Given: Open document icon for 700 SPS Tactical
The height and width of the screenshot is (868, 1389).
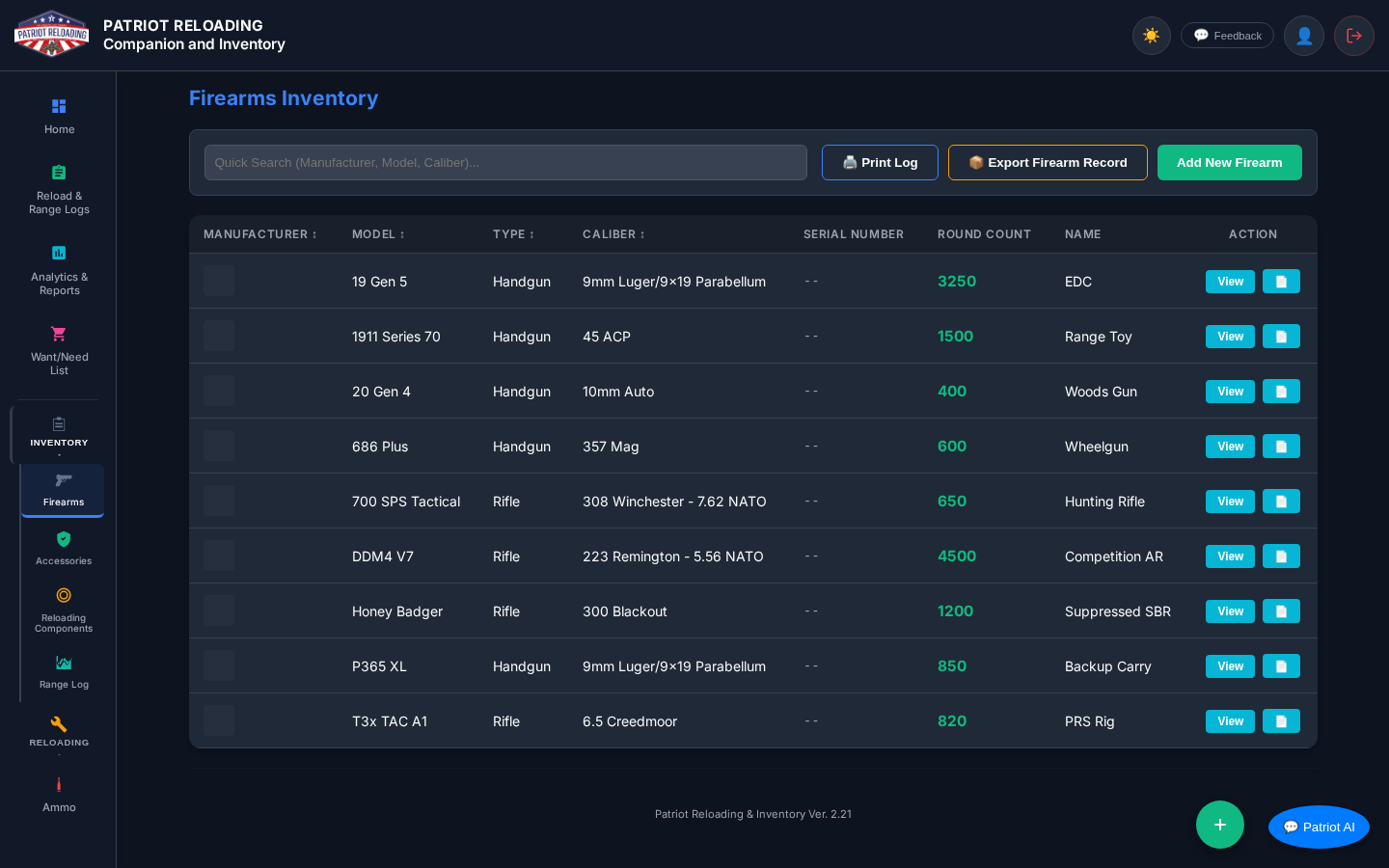Looking at the screenshot, I should tap(1281, 502).
